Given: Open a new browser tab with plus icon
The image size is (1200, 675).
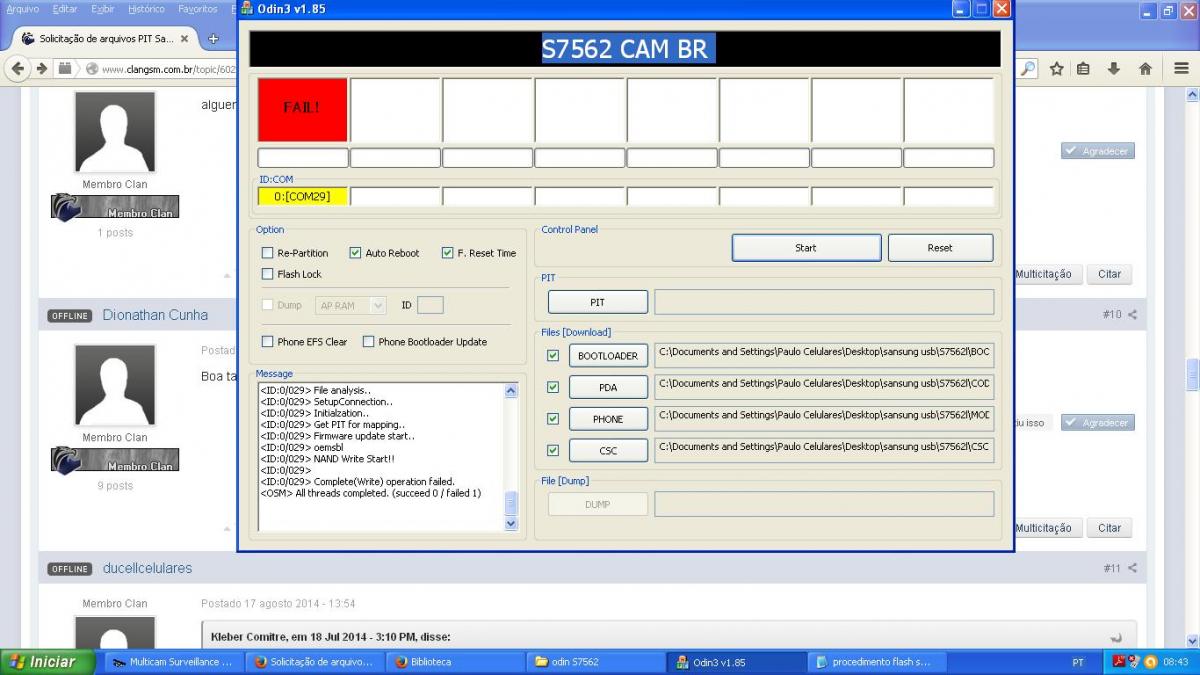Looking at the screenshot, I should tap(213, 38).
